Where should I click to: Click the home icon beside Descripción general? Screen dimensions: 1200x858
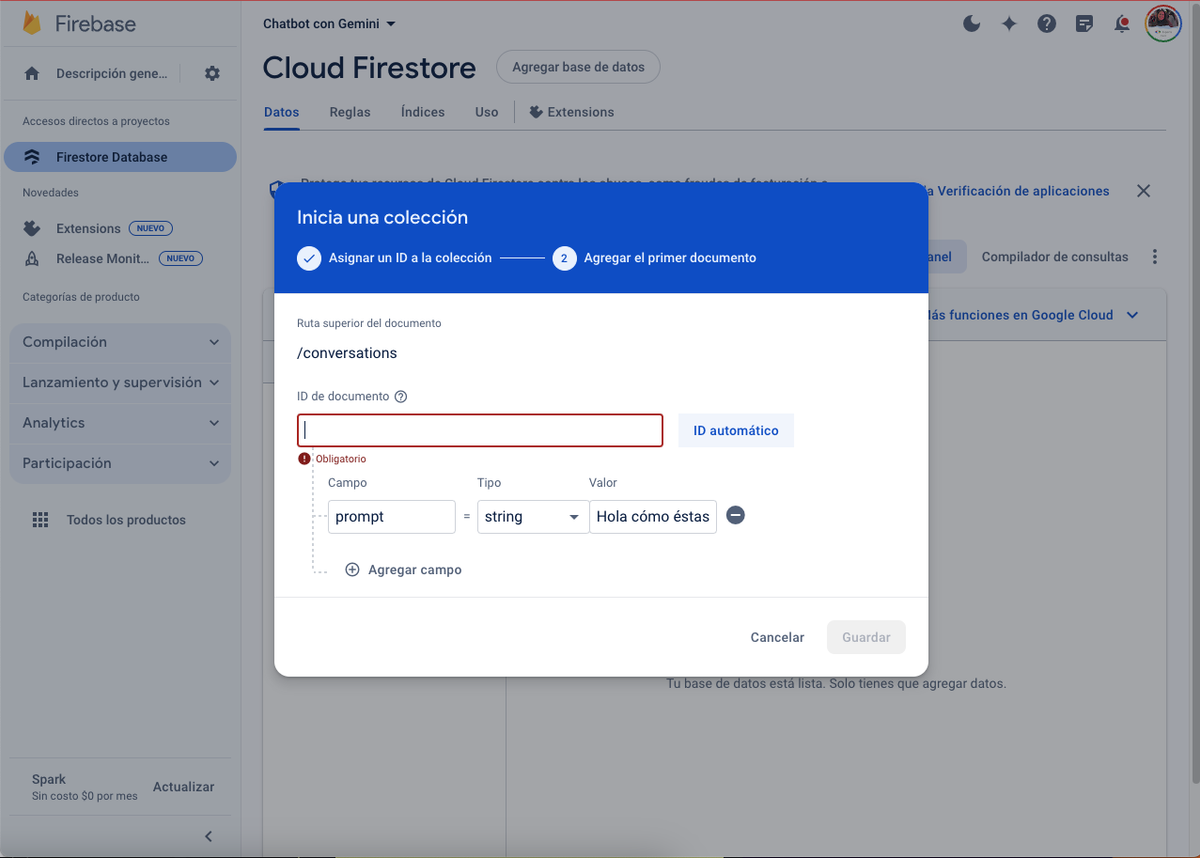[32, 73]
